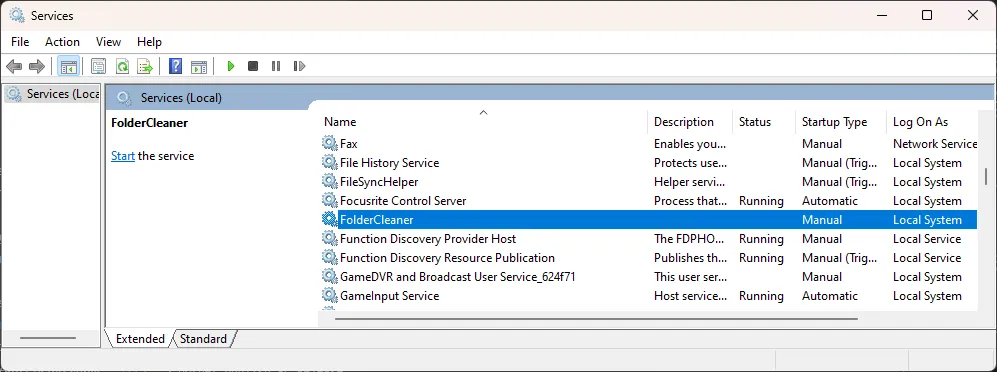This screenshot has height=372, width=997.
Task: Open the View menu
Action: (x=108, y=42)
